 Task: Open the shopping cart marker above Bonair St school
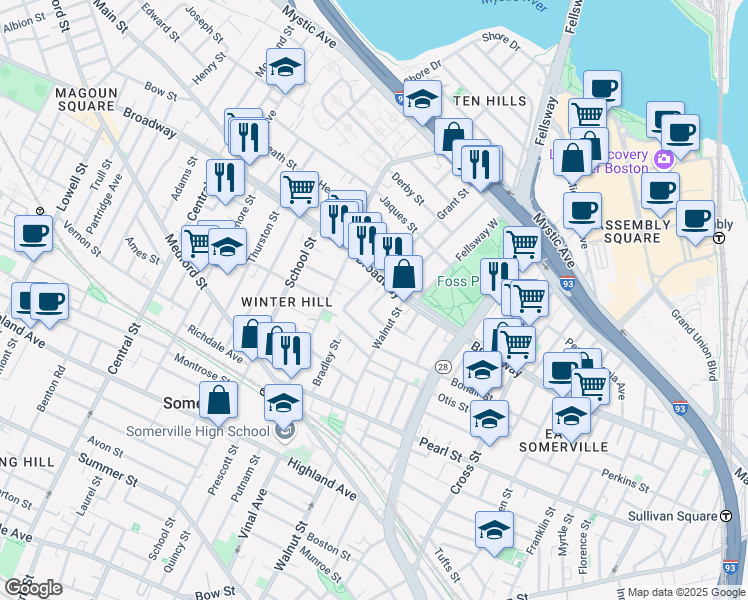pyautogui.click(x=517, y=345)
